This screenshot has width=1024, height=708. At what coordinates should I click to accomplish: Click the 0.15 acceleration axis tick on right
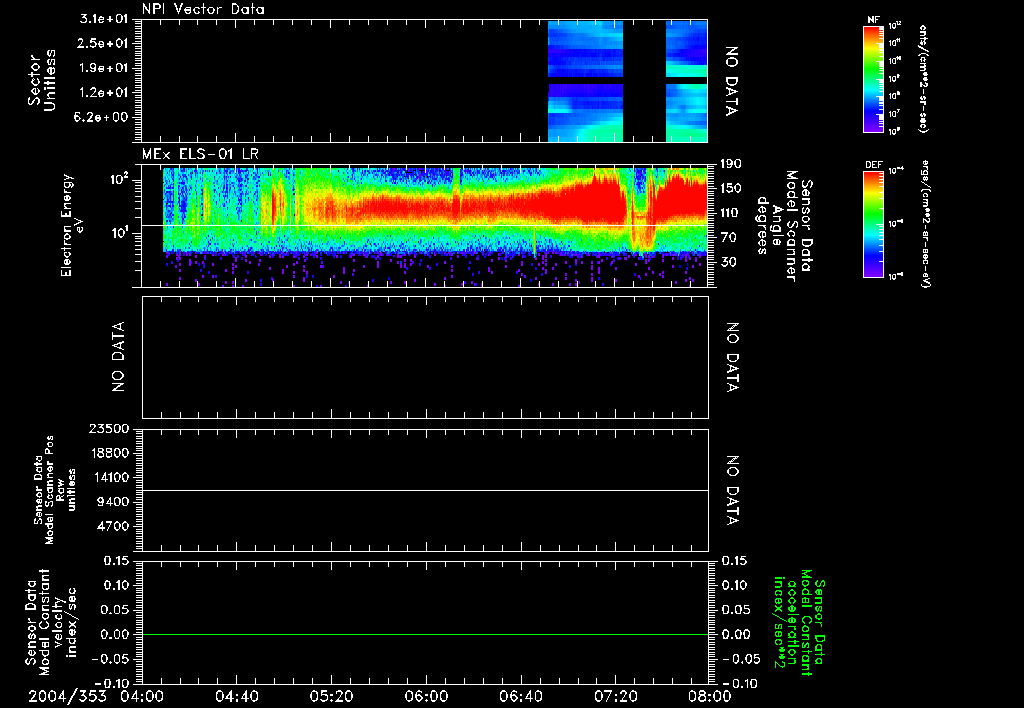pyautogui.click(x=735, y=561)
